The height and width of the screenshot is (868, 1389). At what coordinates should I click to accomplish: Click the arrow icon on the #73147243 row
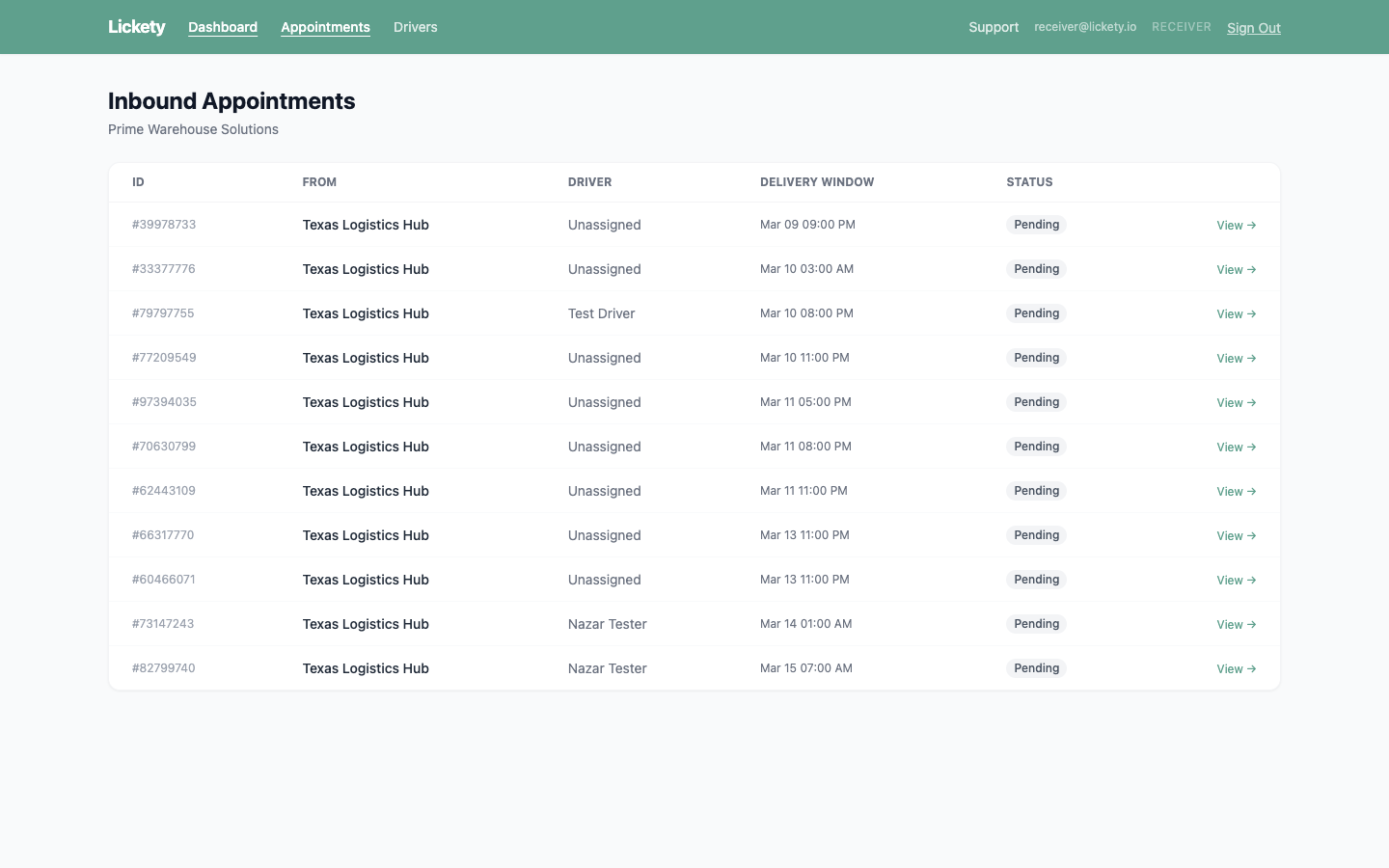(1251, 624)
